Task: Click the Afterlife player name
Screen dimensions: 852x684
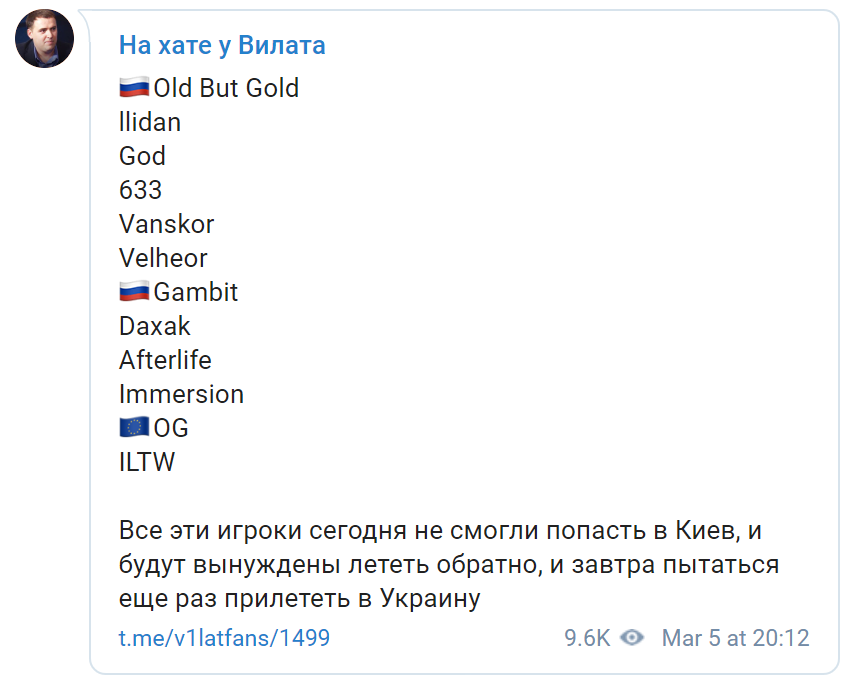Action: click(165, 360)
